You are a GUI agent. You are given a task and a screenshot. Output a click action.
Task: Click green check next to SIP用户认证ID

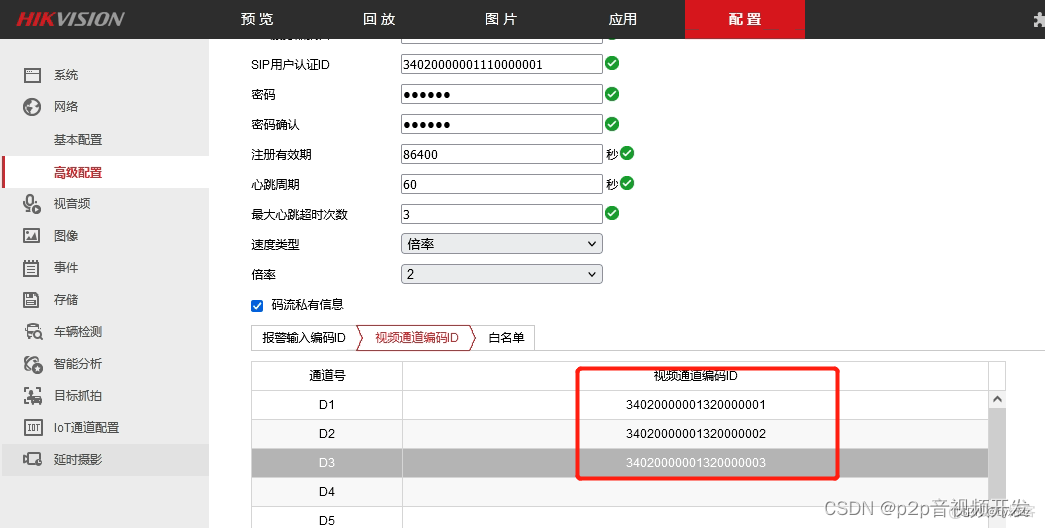click(612, 63)
